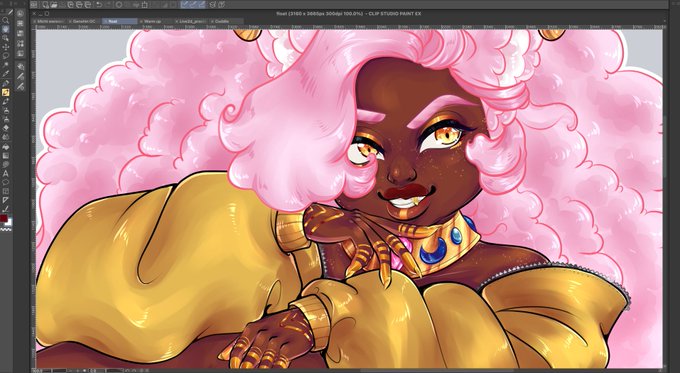Switch to the Genshin OC tab
The width and height of the screenshot is (680, 373).
coord(84,21)
